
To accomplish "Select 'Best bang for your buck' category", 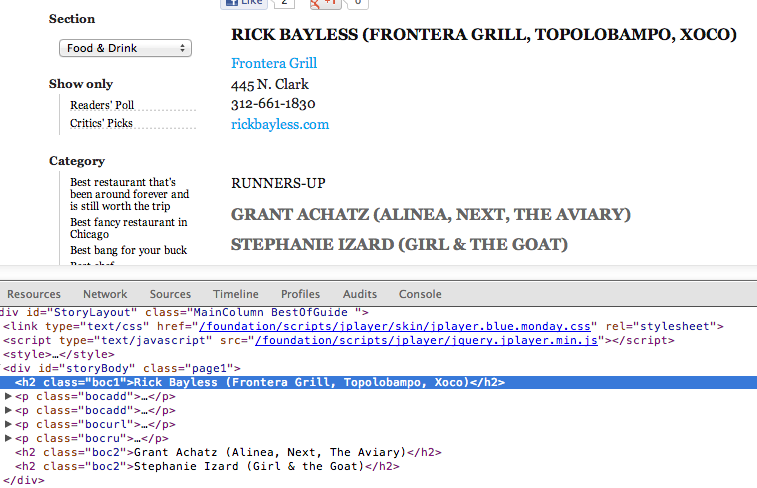I will 128,250.
